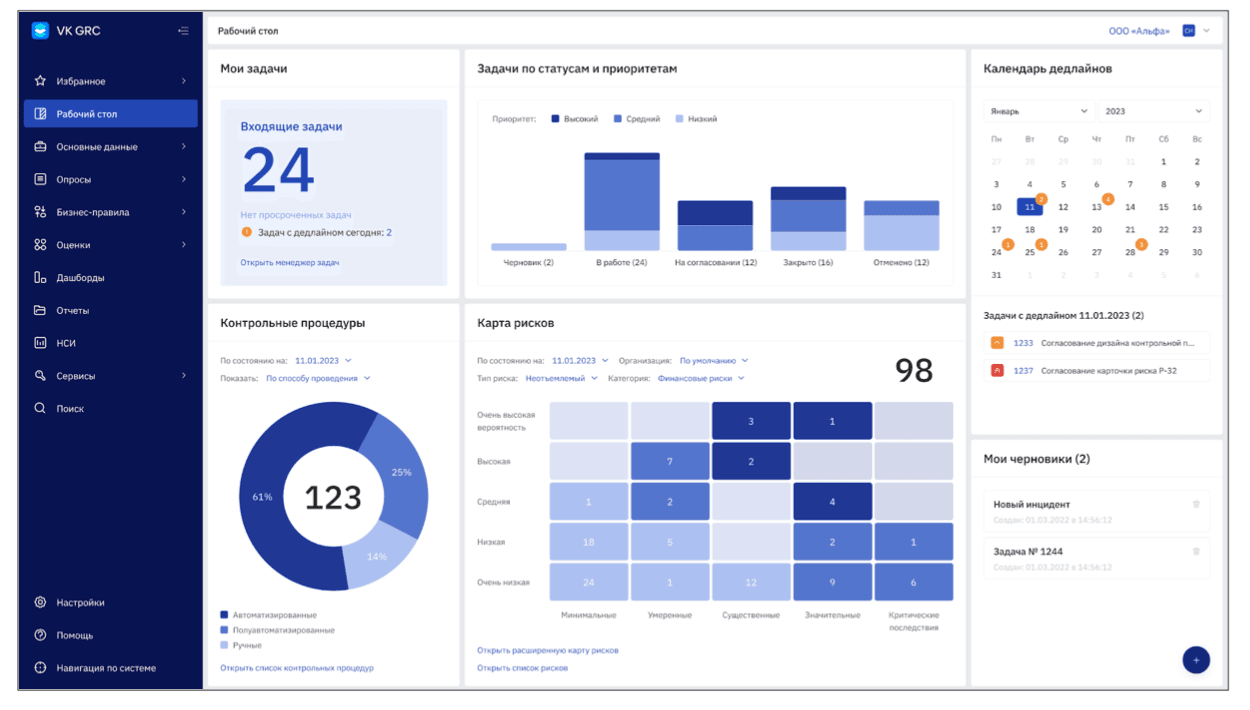The image size is (1250, 710).
Task: Open Reports via the folder icon
Action: click(40, 311)
